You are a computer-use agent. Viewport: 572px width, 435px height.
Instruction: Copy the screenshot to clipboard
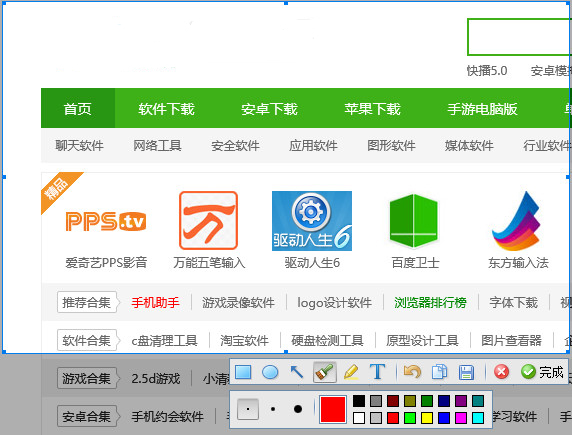[439, 372]
